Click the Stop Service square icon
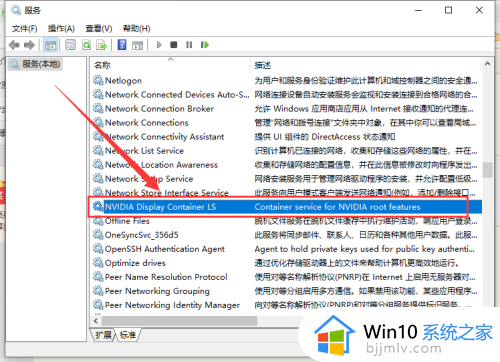Image resolution: width=500 pixels, height=362 pixels. [x=174, y=45]
